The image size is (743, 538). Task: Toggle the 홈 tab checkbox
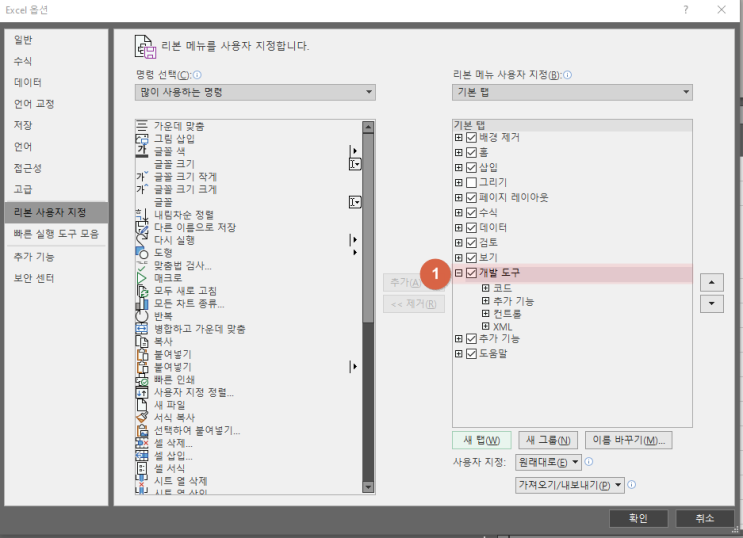point(471,153)
